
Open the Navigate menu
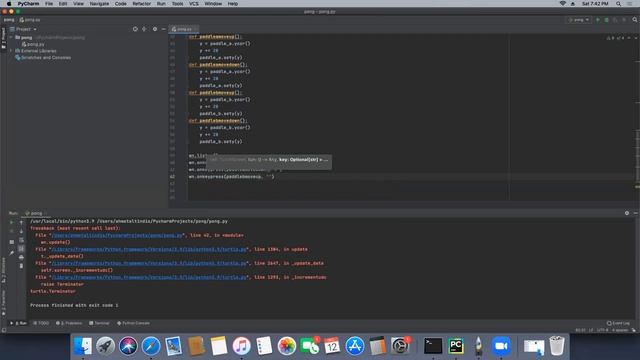[x=99, y=4]
